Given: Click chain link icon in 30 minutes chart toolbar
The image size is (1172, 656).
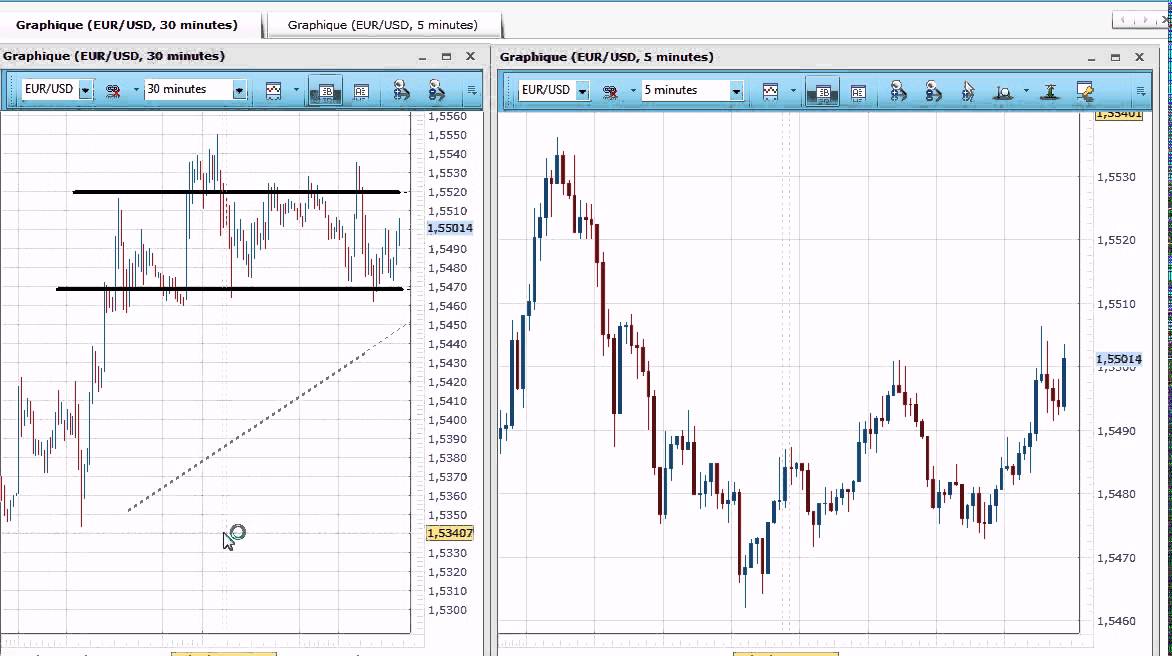Looking at the screenshot, I should [x=114, y=90].
